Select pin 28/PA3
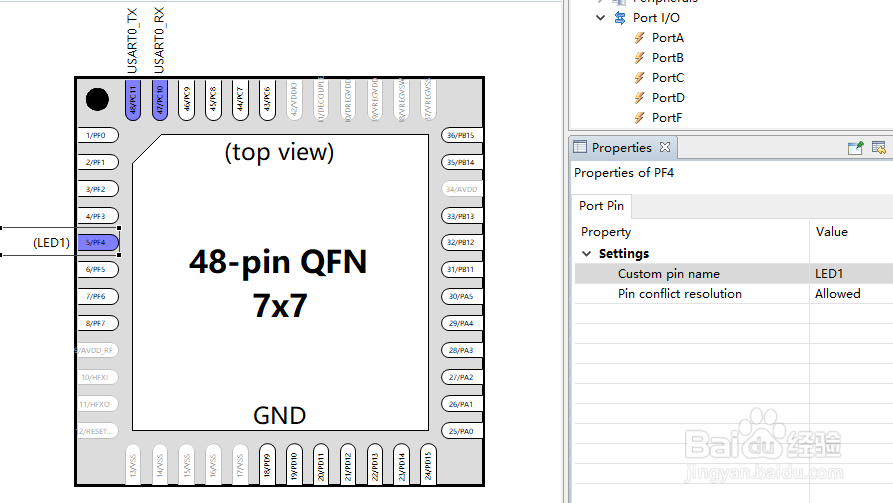The image size is (893, 503). point(461,350)
